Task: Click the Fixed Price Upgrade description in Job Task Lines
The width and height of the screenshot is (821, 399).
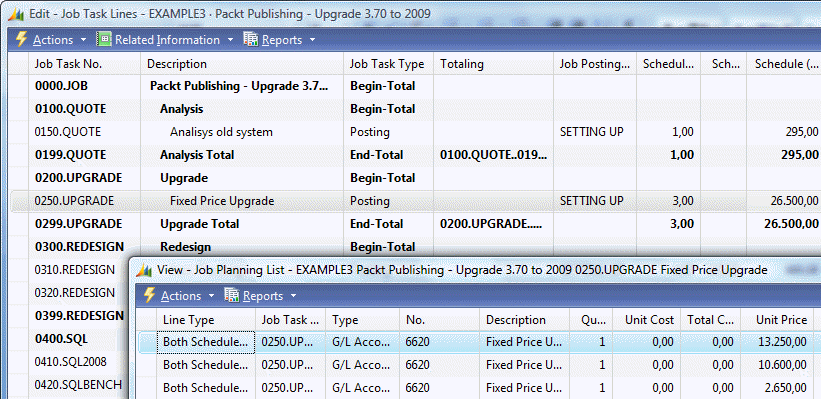Action: 222,201
